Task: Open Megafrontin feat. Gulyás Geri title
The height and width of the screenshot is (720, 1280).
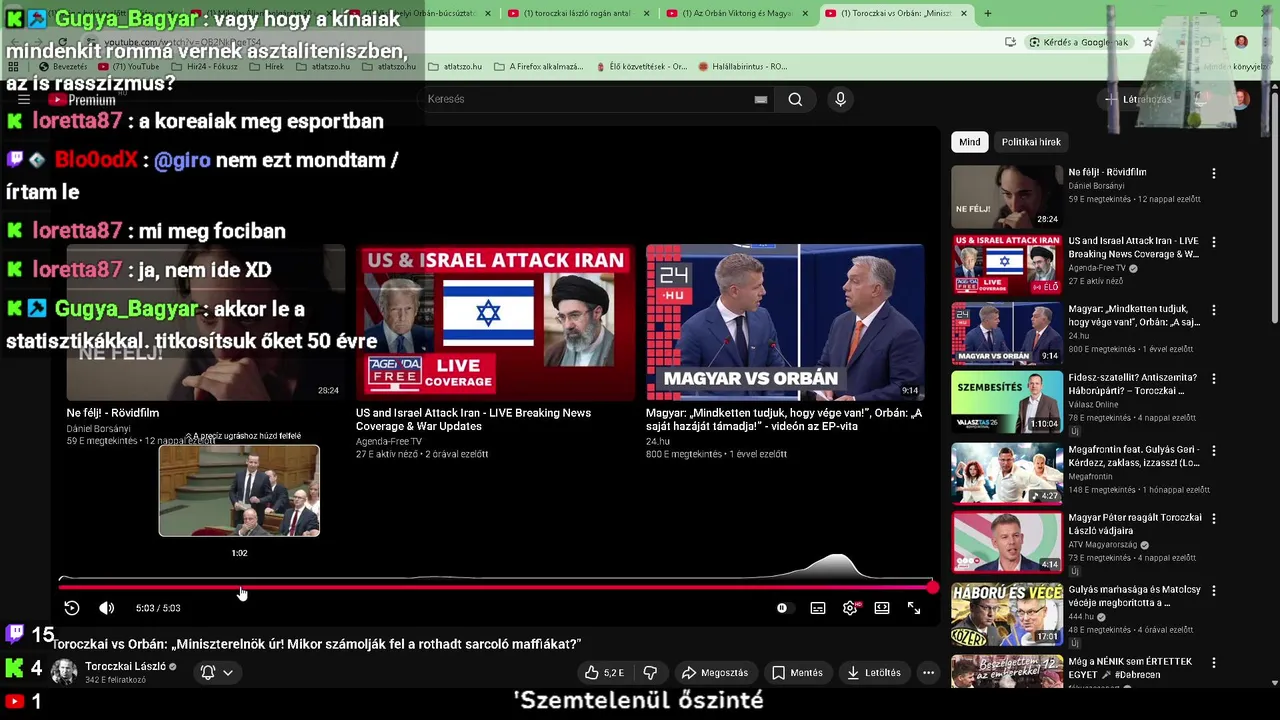Action: click(x=1134, y=456)
